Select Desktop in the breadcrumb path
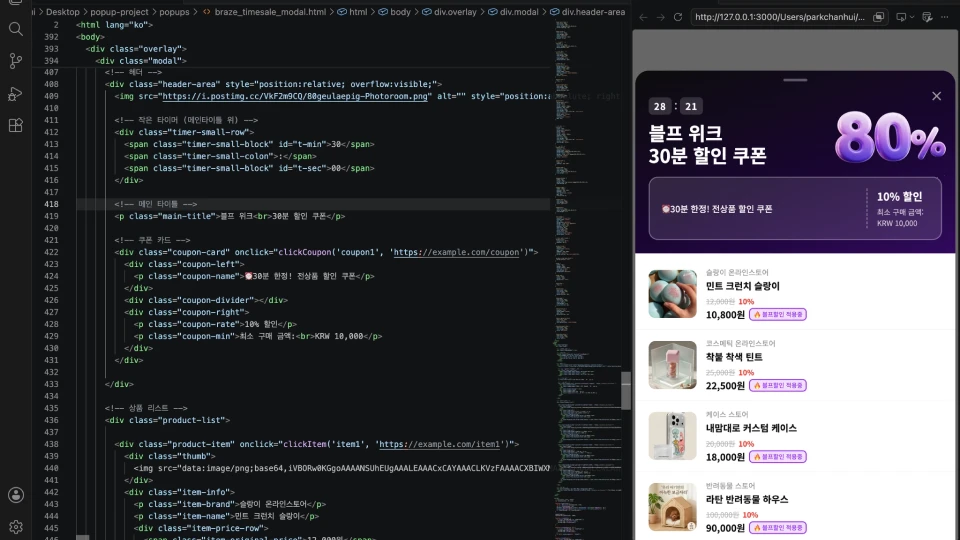The height and width of the screenshot is (540, 960). 62,12
